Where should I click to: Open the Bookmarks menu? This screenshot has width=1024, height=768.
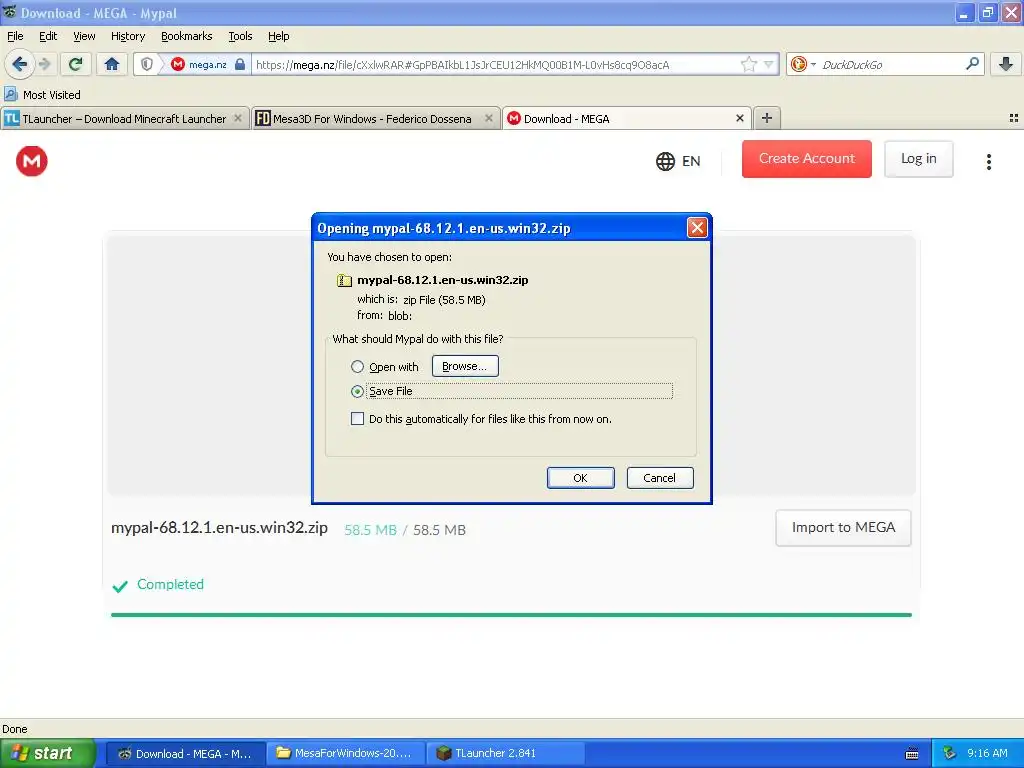click(x=187, y=36)
